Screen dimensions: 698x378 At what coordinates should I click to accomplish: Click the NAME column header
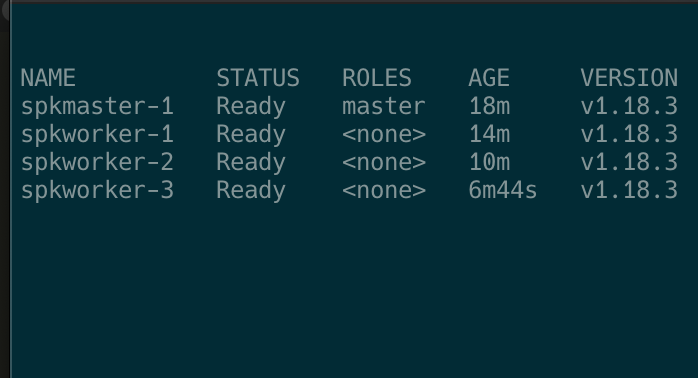click(48, 78)
